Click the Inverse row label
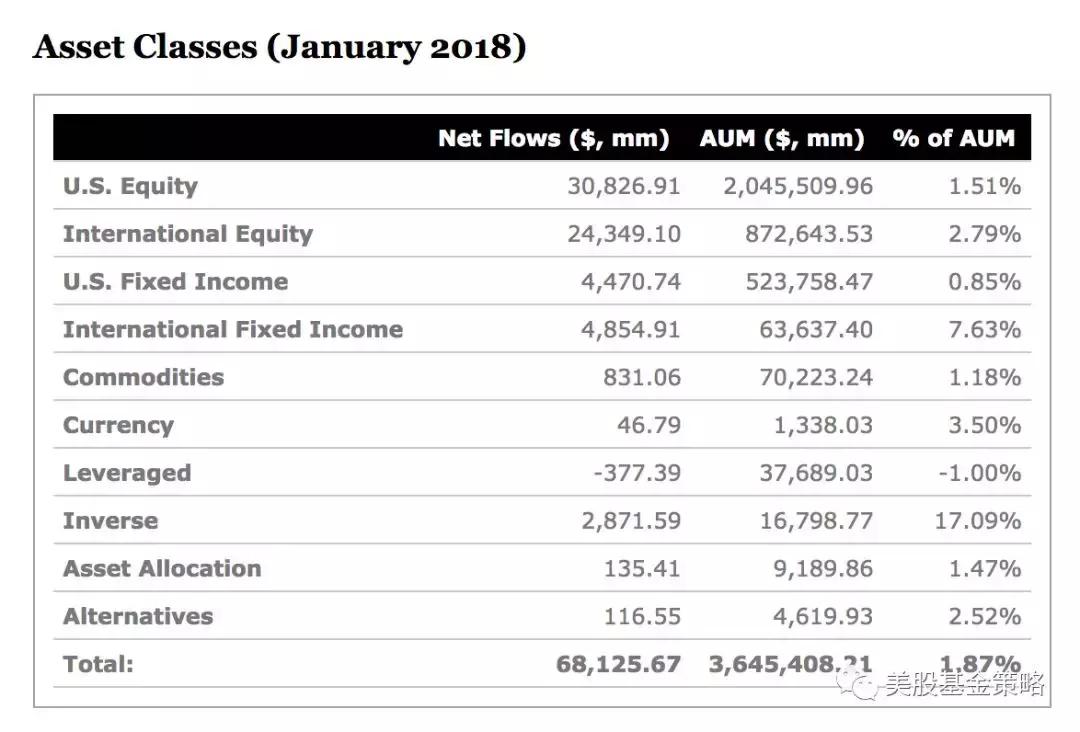The width and height of the screenshot is (1080, 732). click(x=110, y=521)
